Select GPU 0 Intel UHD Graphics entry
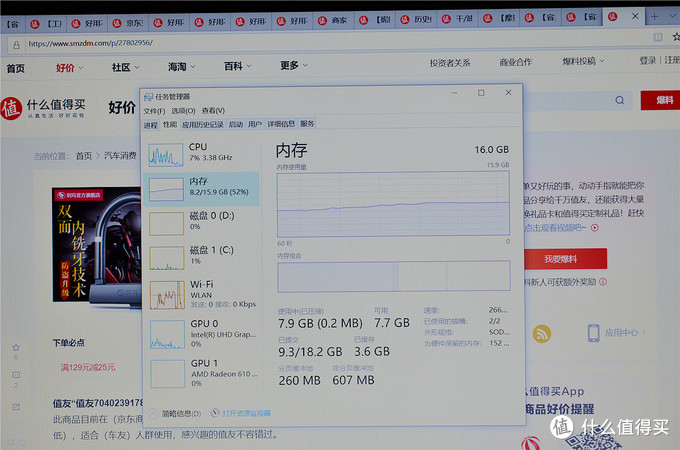The height and width of the screenshot is (450, 680). click(x=202, y=333)
